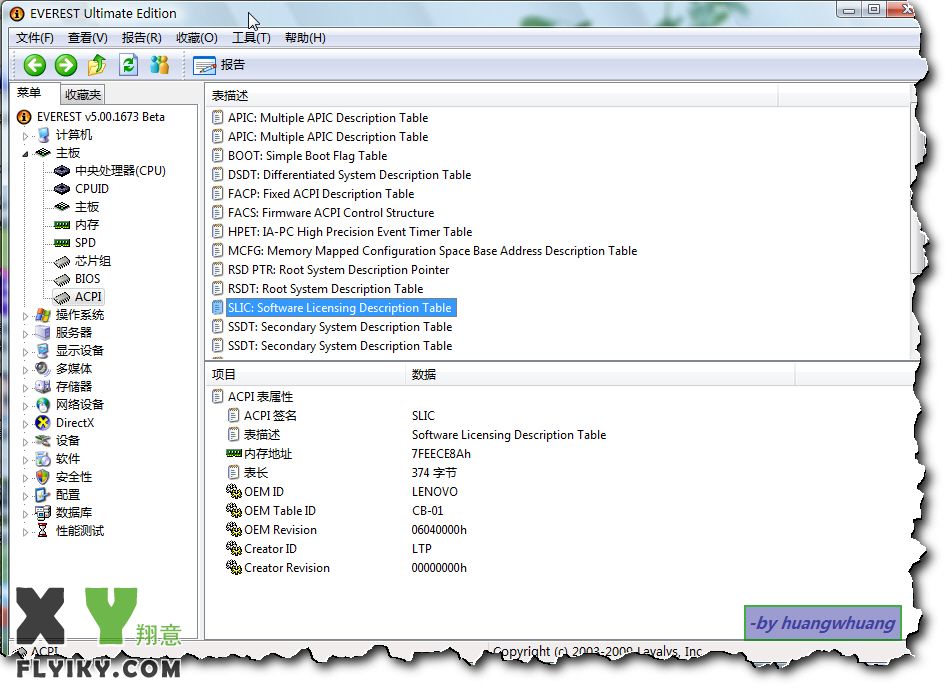Select the MCFG: Memory Mapped Configuration row
Screen dimensions: 951x689
(432, 250)
